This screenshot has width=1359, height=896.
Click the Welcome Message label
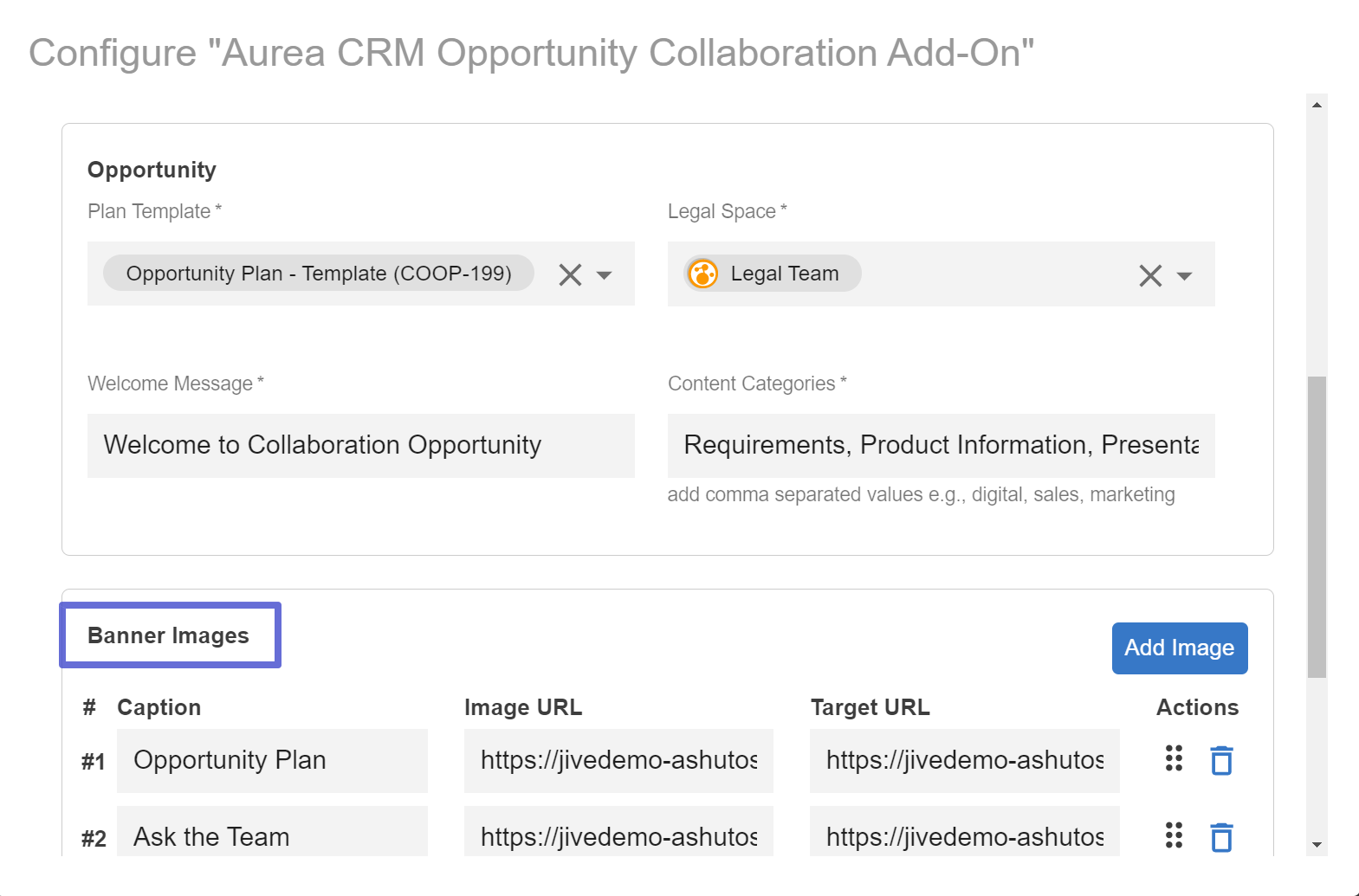click(175, 384)
